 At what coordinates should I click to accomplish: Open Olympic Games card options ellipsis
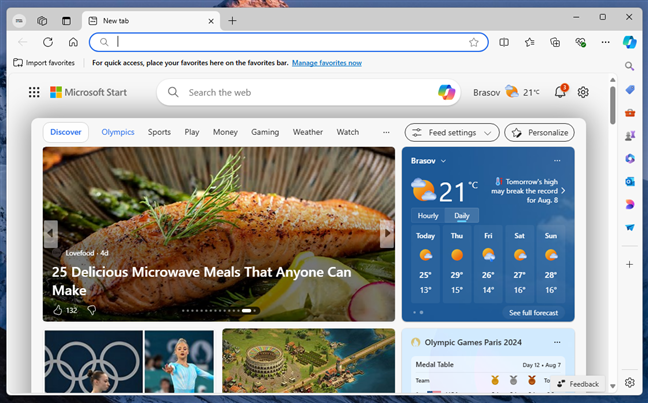pos(557,342)
